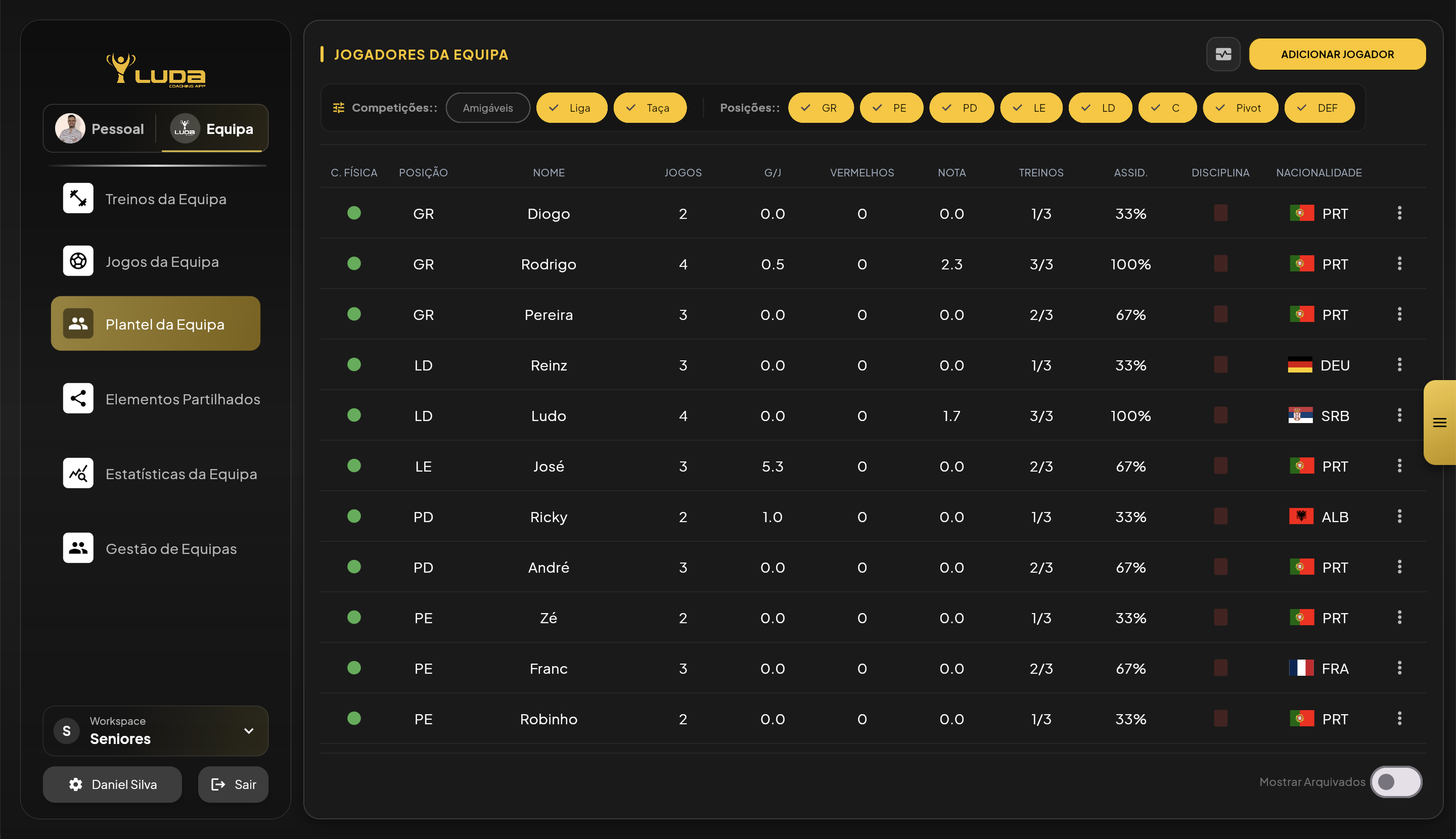The height and width of the screenshot is (839, 1456).
Task: Open three-dot menu for Rodrigo
Action: pos(1399,264)
